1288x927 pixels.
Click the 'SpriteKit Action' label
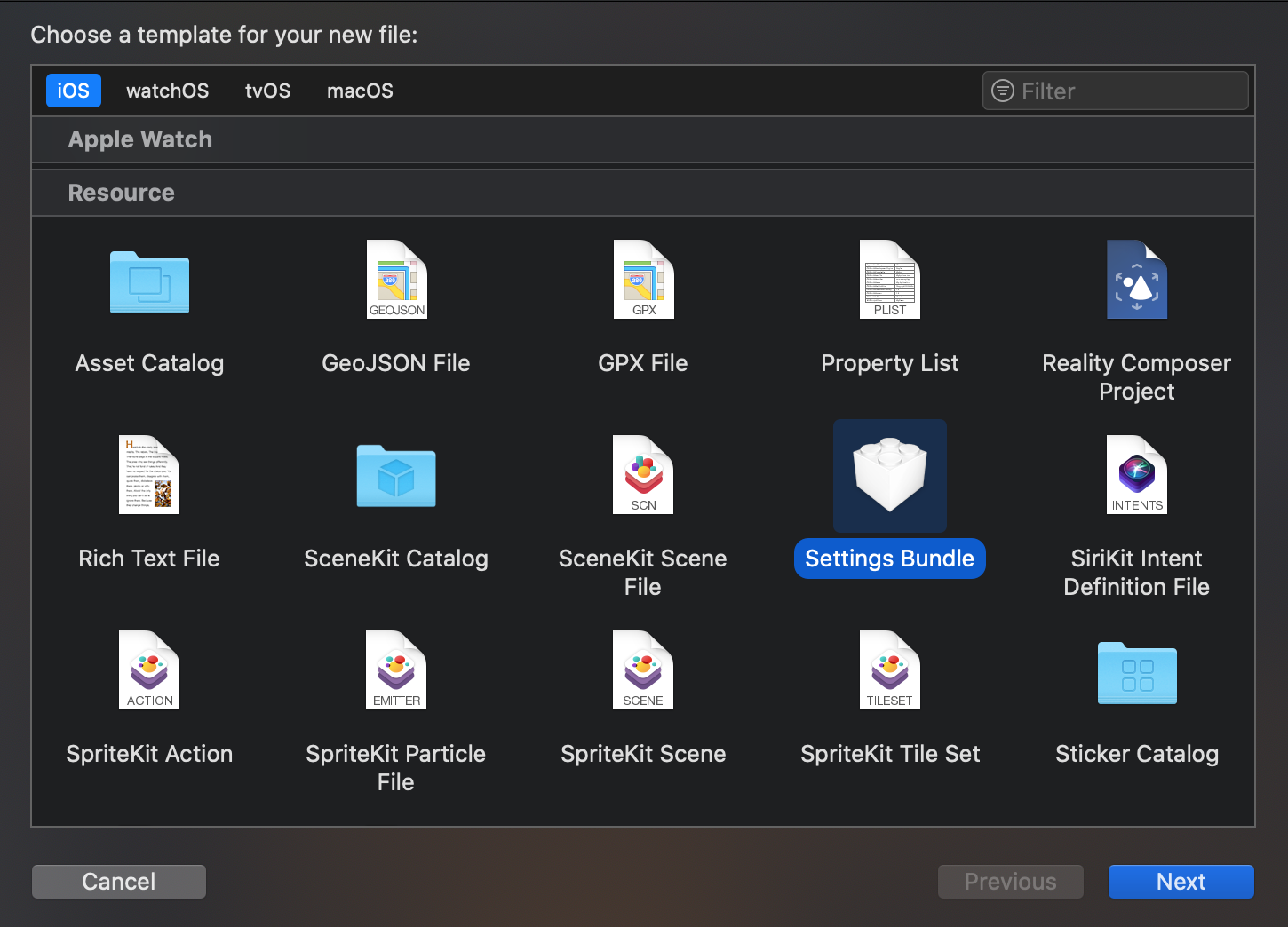click(149, 754)
